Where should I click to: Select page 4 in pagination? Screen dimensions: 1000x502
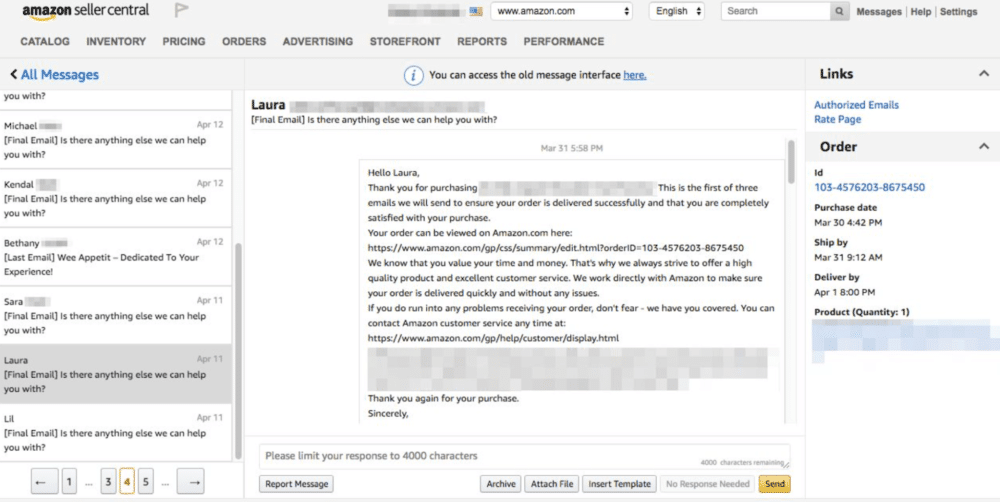pyautogui.click(x=127, y=482)
